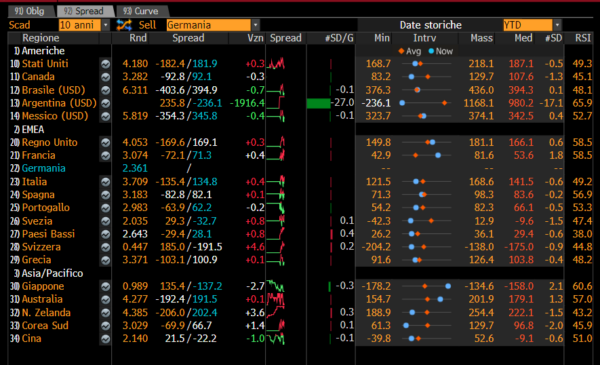The height and width of the screenshot is (365, 600).
Task: Click the Australia spread sparkline
Action: [x=276, y=300]
